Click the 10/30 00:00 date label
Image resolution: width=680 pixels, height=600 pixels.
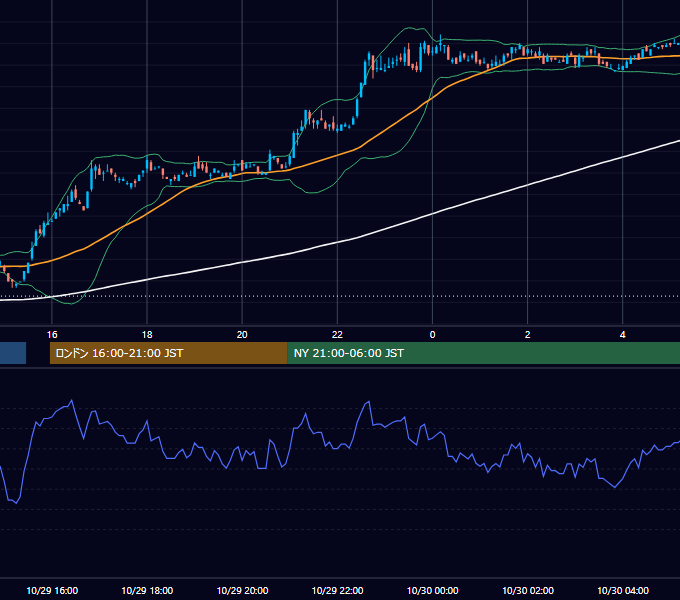pyautogui.click(x=432, y=590)
